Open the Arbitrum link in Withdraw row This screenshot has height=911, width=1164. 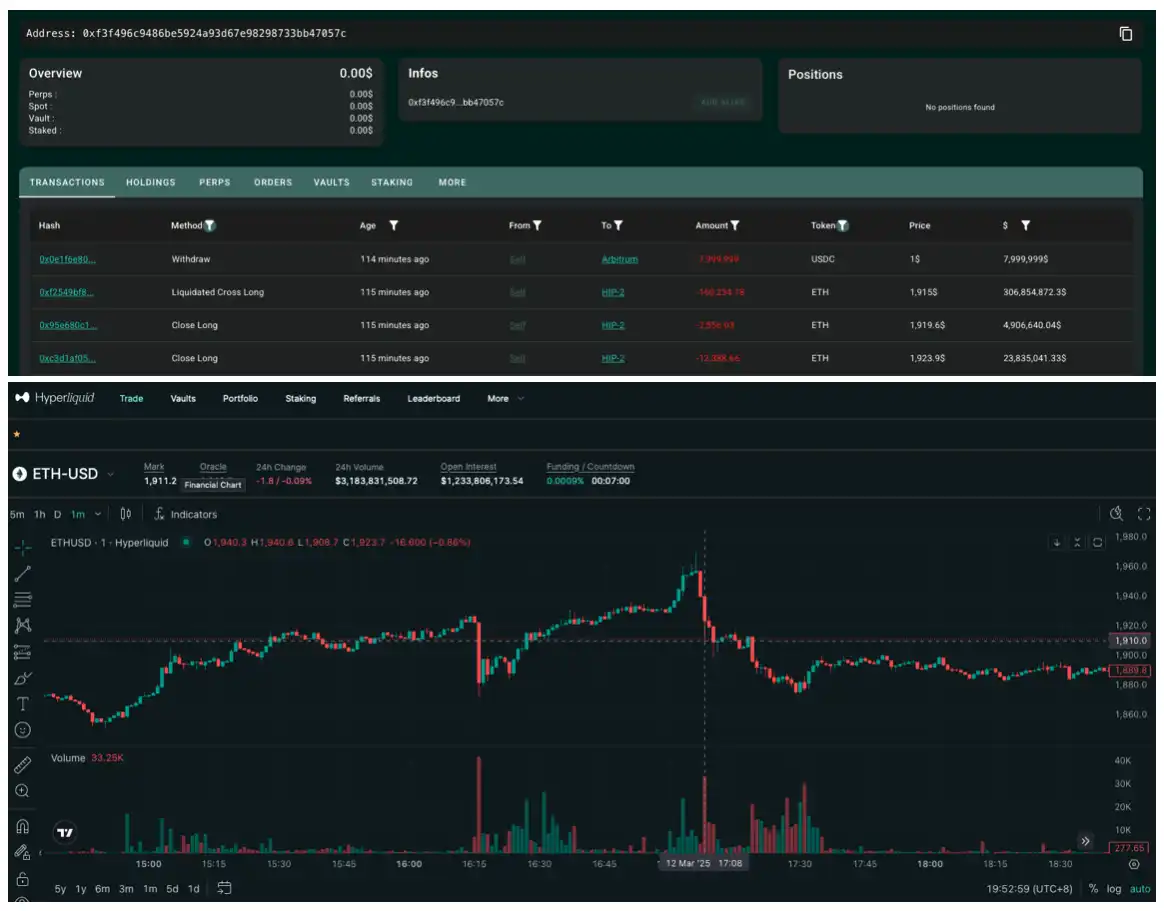[619, 259]
